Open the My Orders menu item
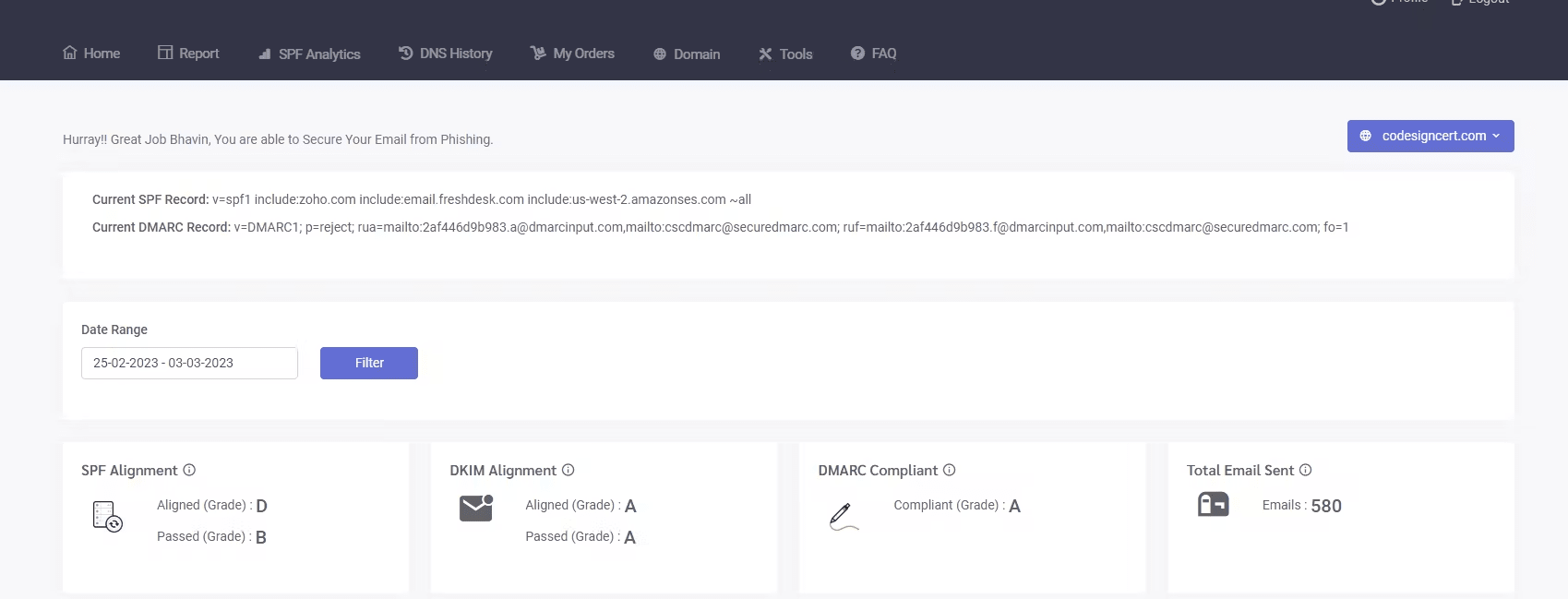The image size is (1568, 599). point(572,54)
